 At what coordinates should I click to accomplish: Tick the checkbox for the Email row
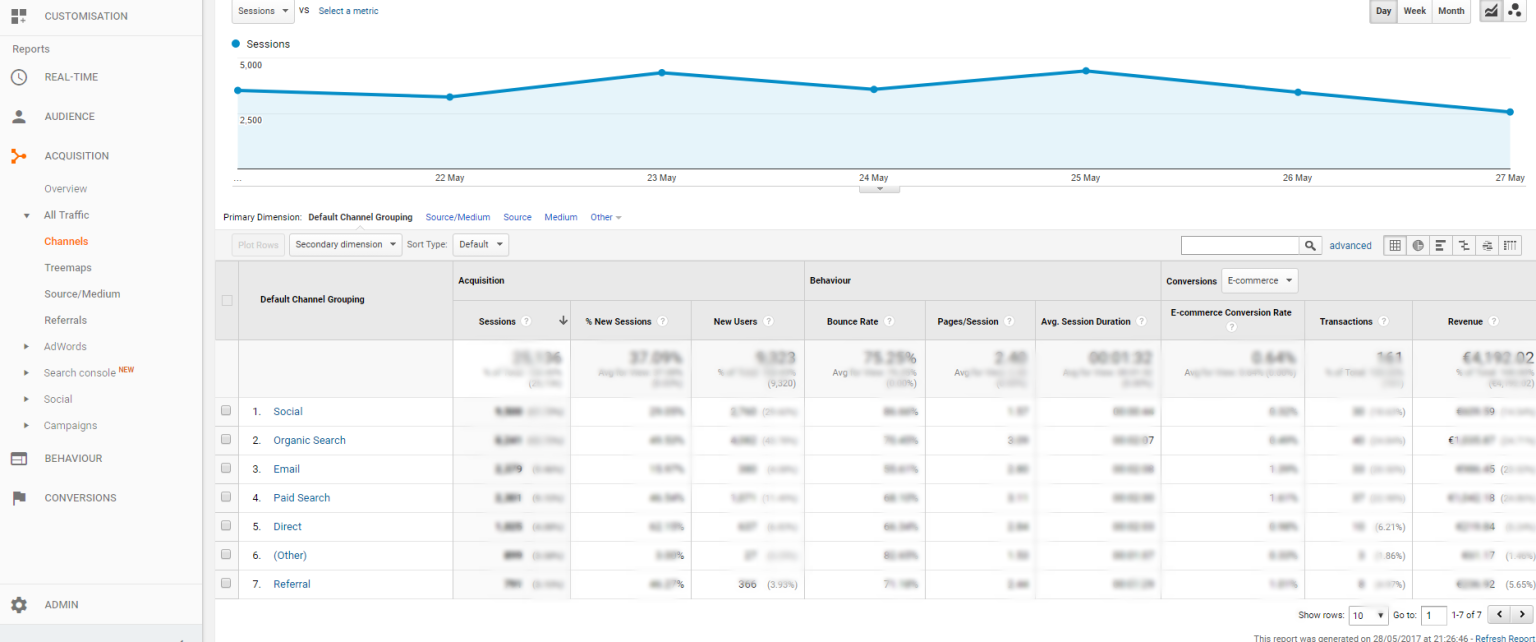(226, 469)
